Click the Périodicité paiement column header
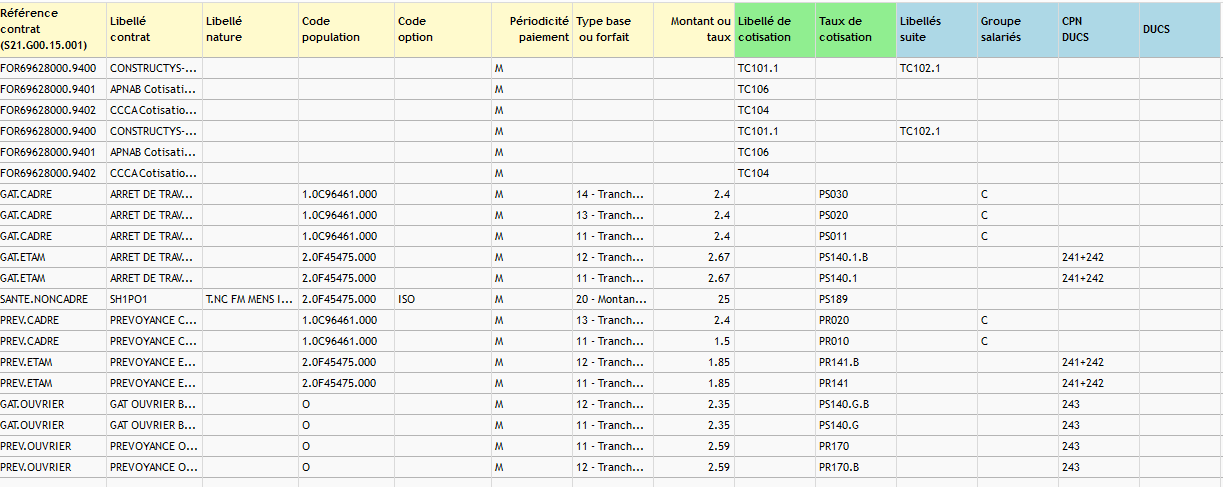Viewport: 1223px width, 487px height. (x=532, y=29)
